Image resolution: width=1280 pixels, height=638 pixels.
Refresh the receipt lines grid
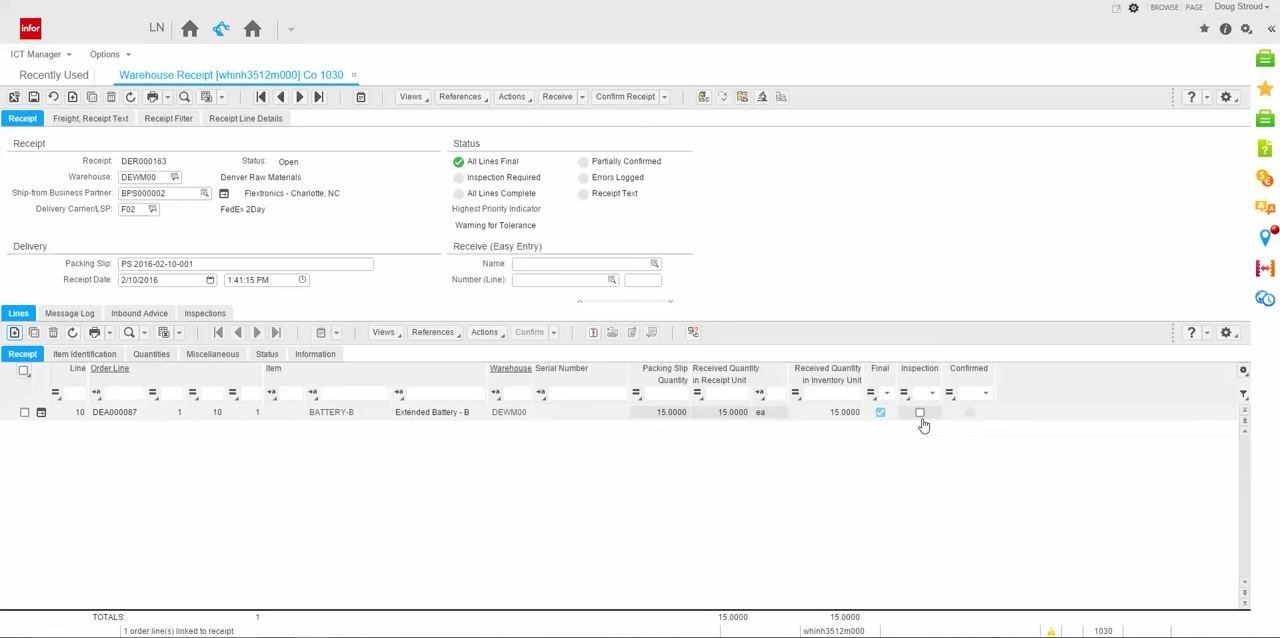[72, 332]
